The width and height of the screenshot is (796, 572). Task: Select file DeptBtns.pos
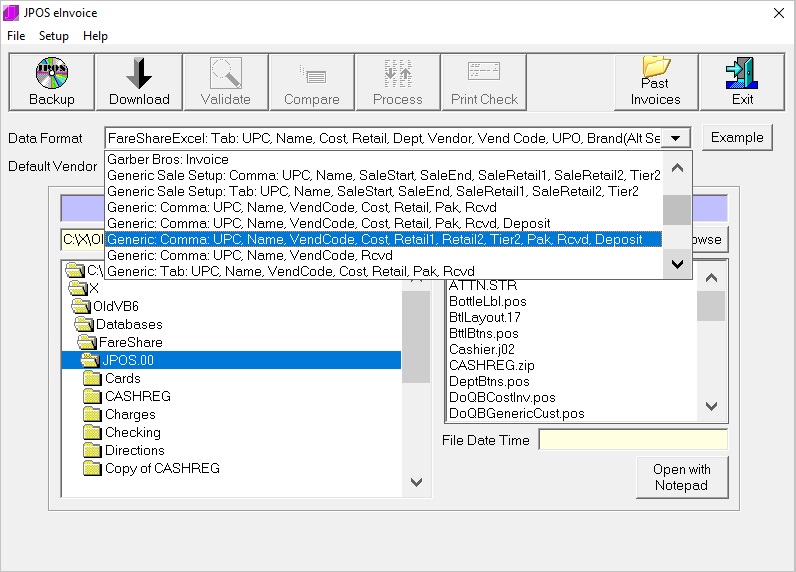click(489, 381)
